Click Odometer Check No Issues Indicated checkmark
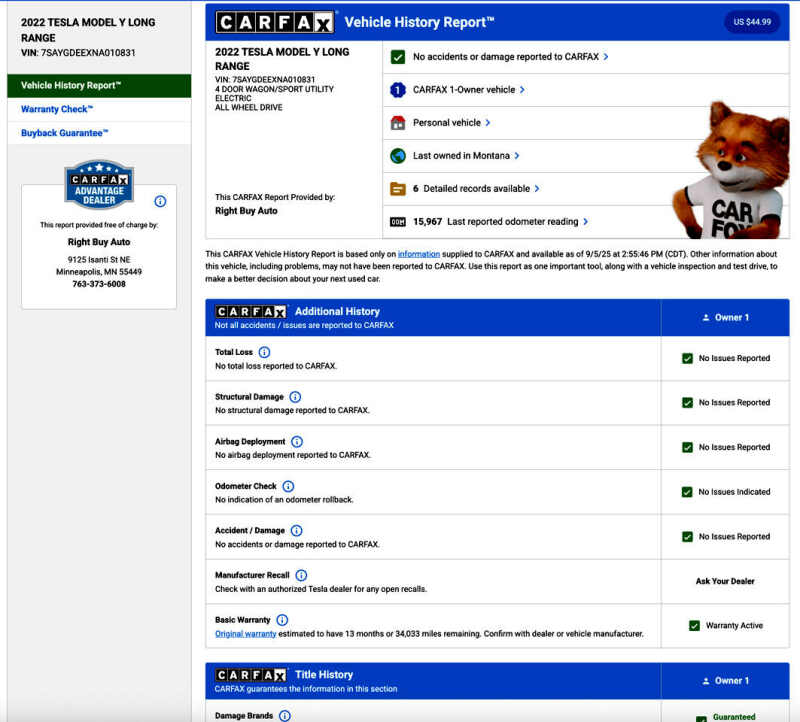The image size is (800, 722). 687,492
